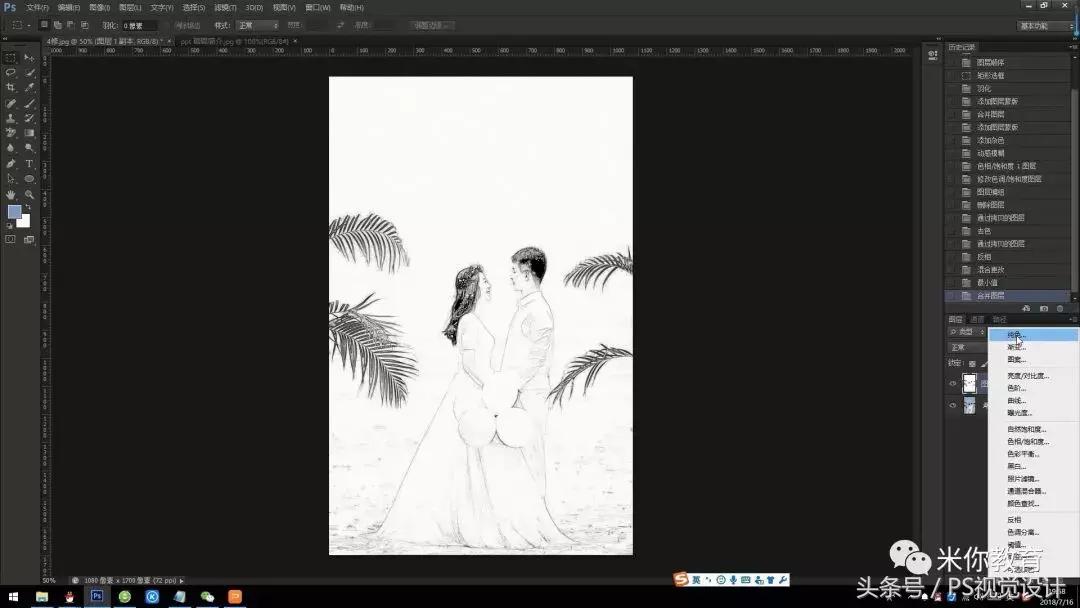Select the Move tool at the toolbar top
1080x608 pixels.
(x=28, y=55)
